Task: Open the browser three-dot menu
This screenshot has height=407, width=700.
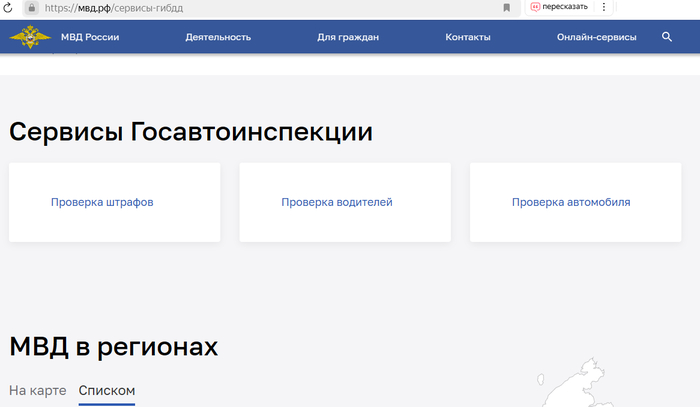Action: 604,7
